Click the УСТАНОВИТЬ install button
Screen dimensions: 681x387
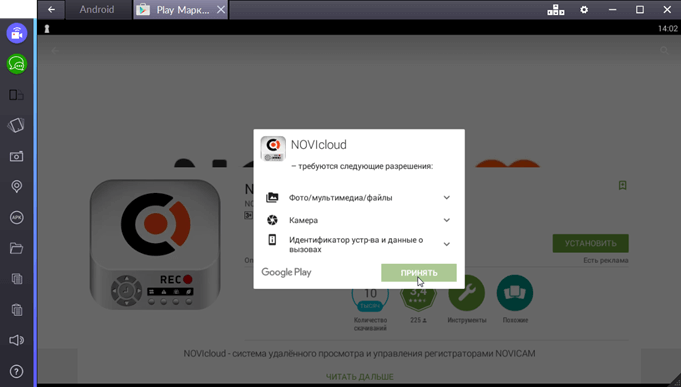590,243
